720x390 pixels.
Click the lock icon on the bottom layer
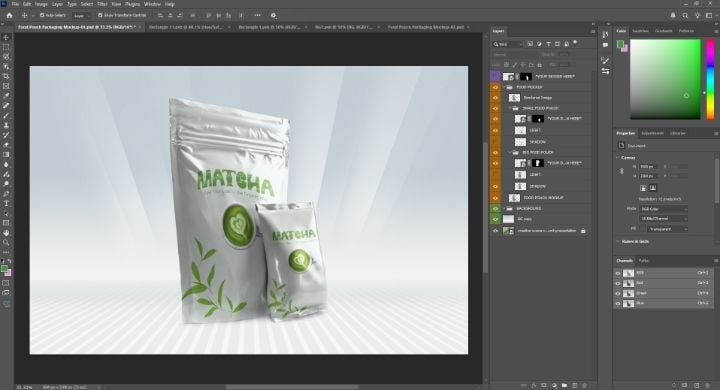(x=583, y=231)
